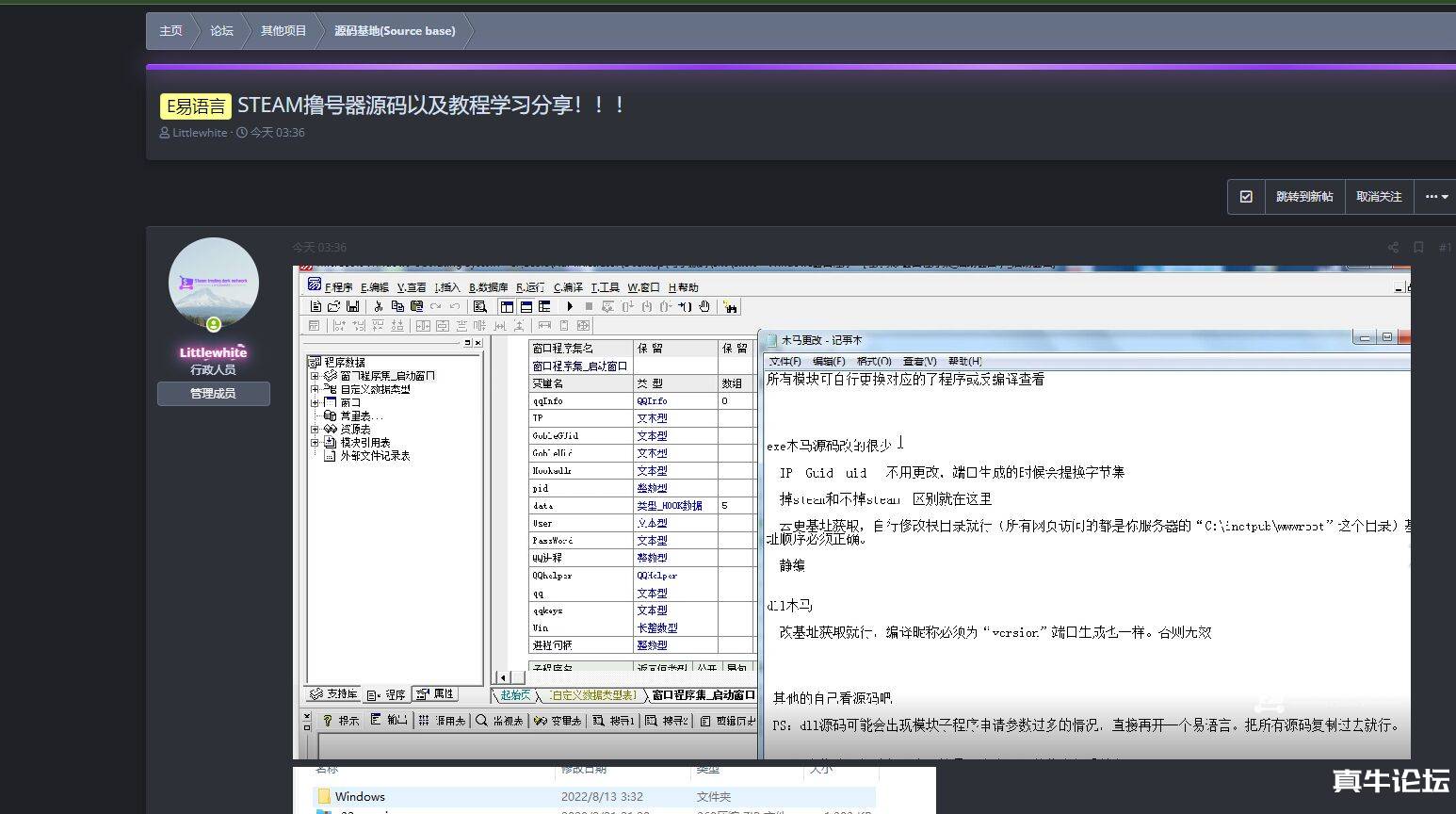Viewport: 1456px width, 814px height.
Task: Toggle the mark-read checkbox button
Action: [1246, 197]
